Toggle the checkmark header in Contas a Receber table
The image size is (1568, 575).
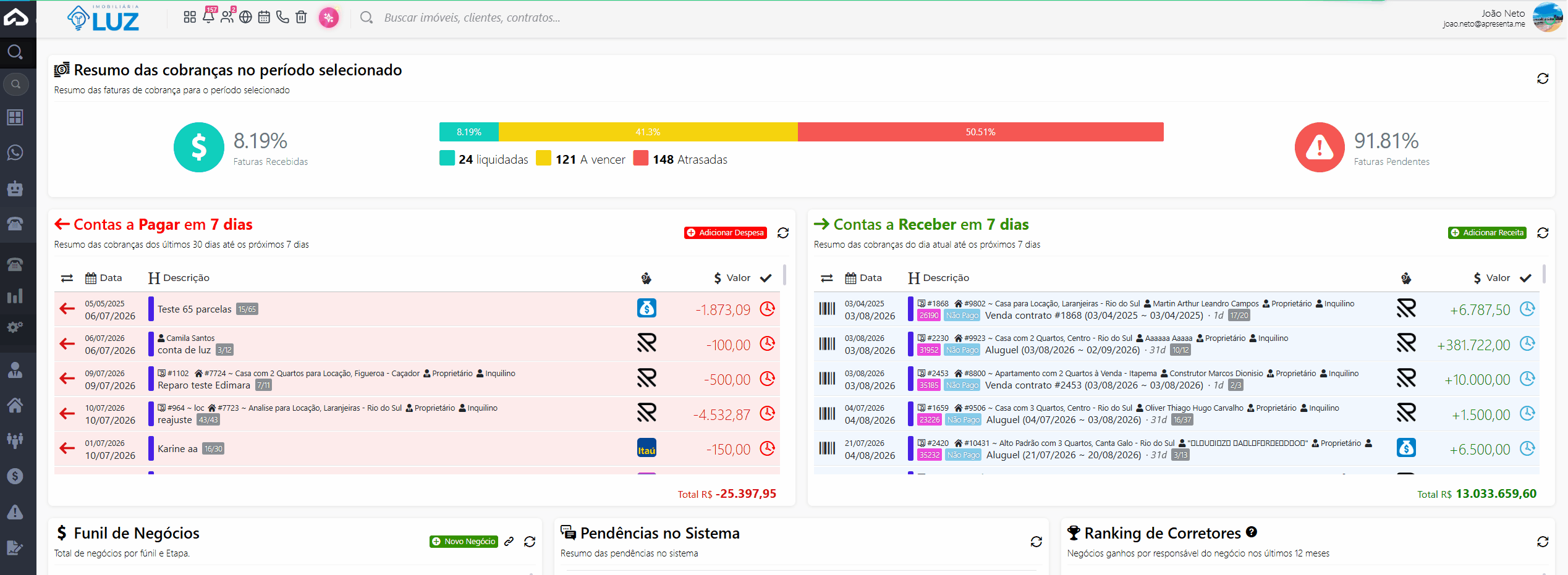1525,278
